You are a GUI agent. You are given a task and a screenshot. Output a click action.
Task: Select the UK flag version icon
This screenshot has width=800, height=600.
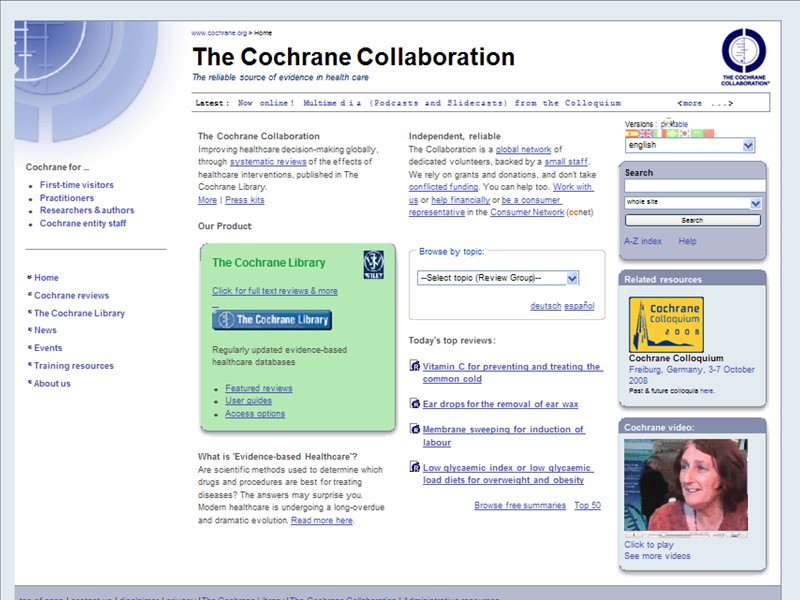[x=645, y=134]
